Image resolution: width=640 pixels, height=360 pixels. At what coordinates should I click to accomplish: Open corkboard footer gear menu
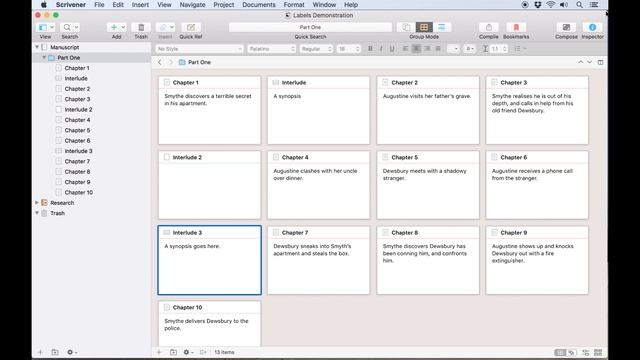[x=188, y=352]
